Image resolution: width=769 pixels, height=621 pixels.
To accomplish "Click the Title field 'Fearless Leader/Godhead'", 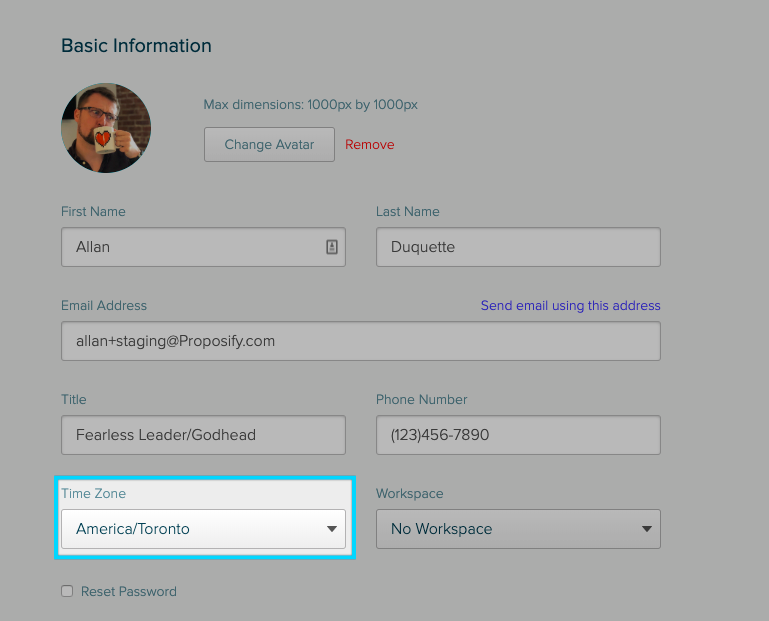I will 204,435.
